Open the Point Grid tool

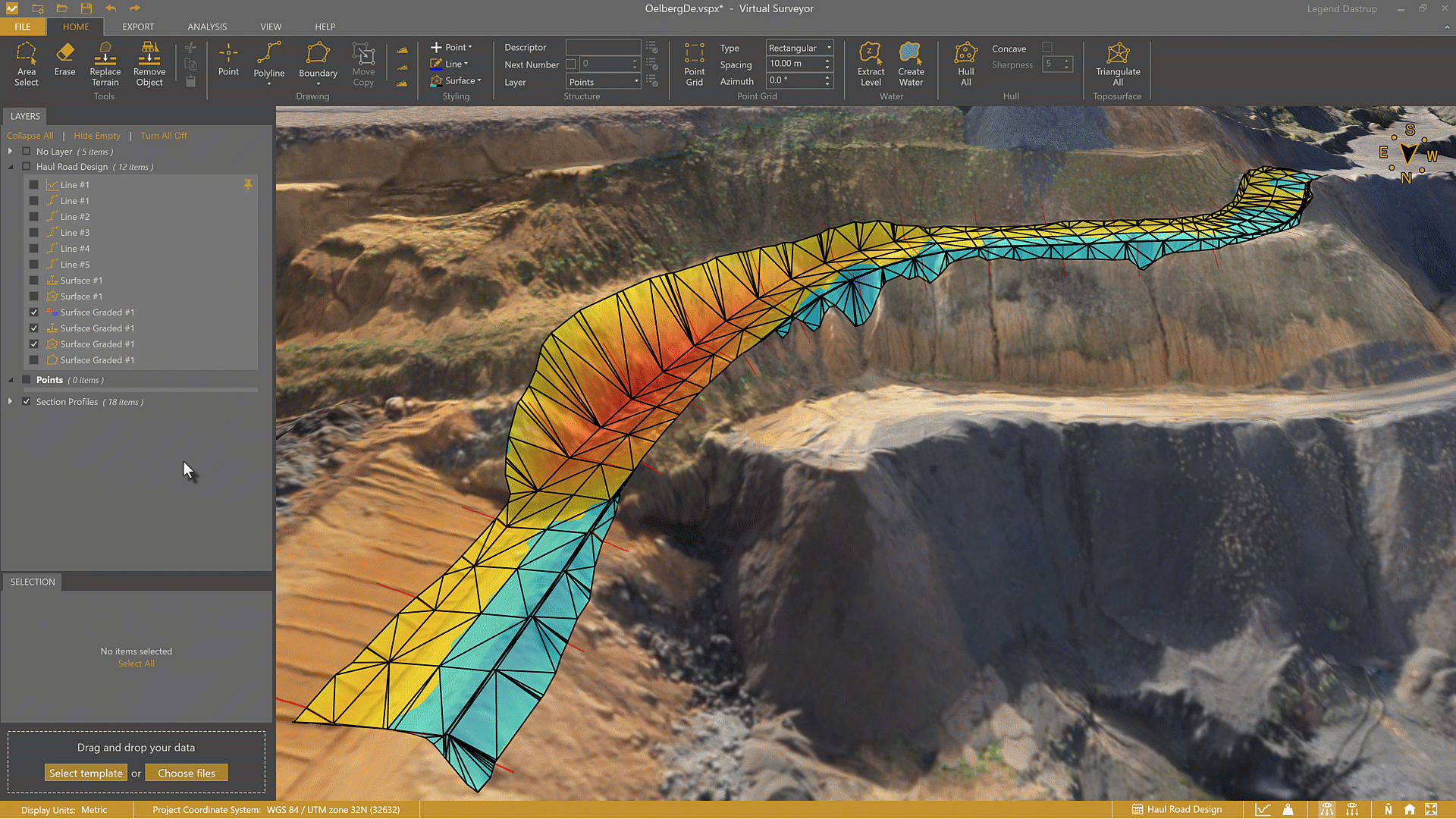(694, 64)
